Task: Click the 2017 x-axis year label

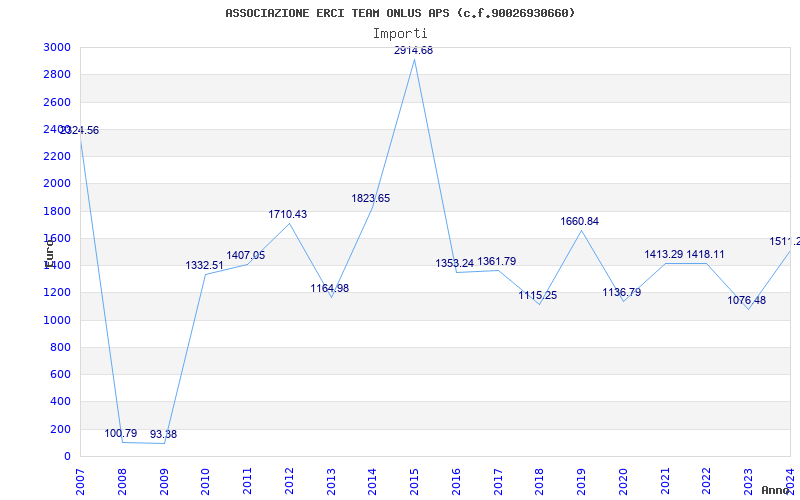Action: click(x=498, y=482)
